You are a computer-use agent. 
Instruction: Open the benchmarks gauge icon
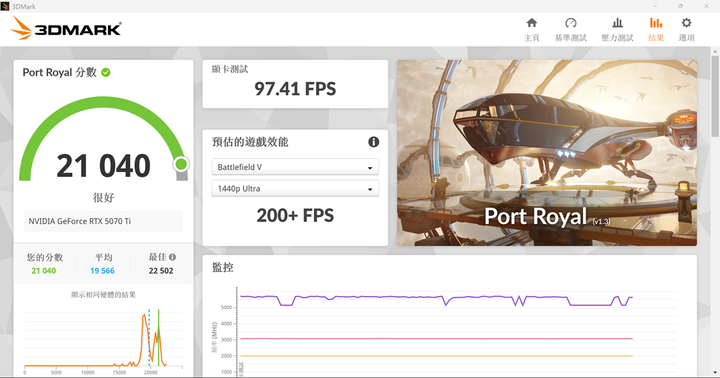tap(571, 23)
